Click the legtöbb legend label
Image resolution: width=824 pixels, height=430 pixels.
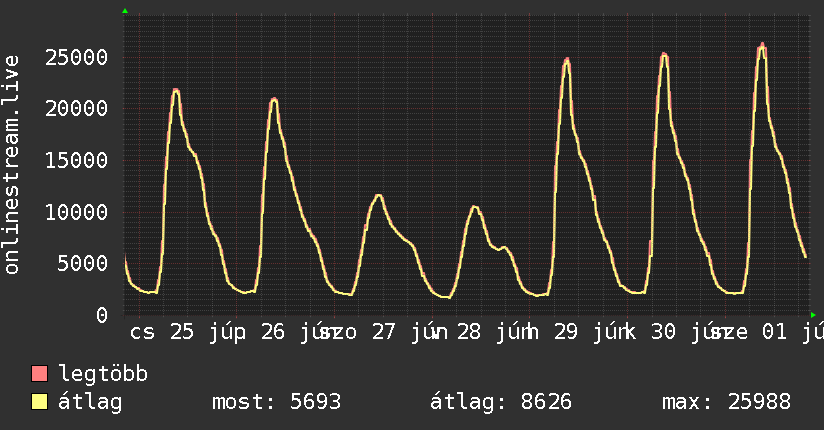pyautogui.click(x=103, y=373)
